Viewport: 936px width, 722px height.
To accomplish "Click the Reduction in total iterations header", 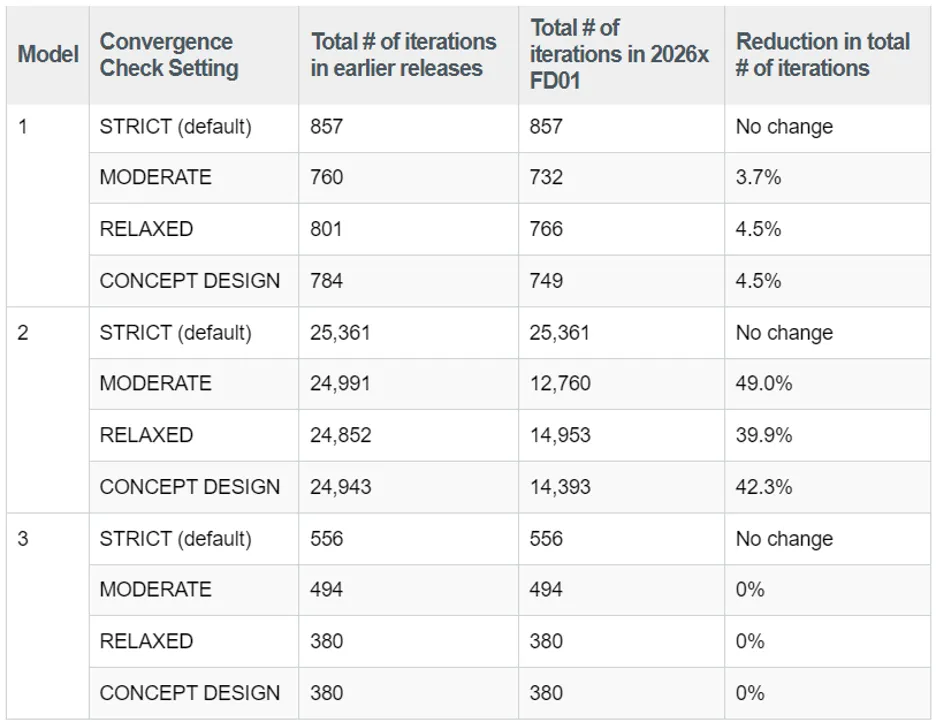I will (x=822, y=55).
